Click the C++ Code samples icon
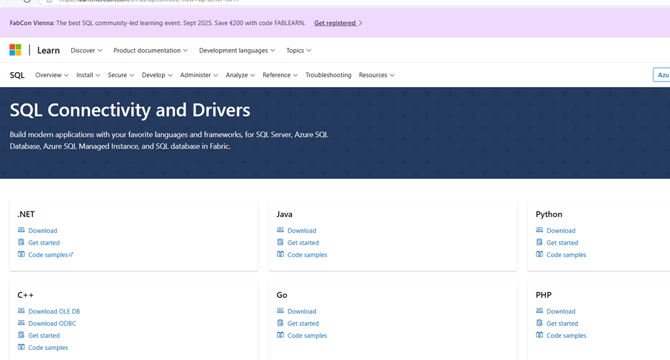 [21, 347]
